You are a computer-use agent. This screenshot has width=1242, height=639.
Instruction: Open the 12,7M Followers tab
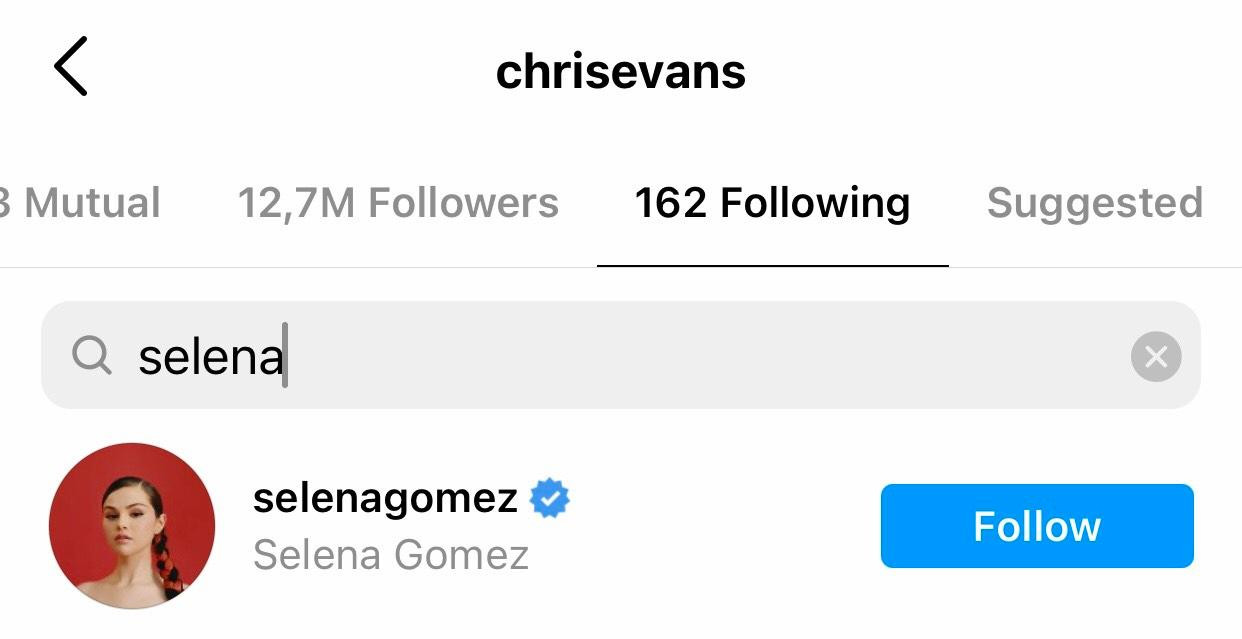pyautogui.click(x=398, y=203)
